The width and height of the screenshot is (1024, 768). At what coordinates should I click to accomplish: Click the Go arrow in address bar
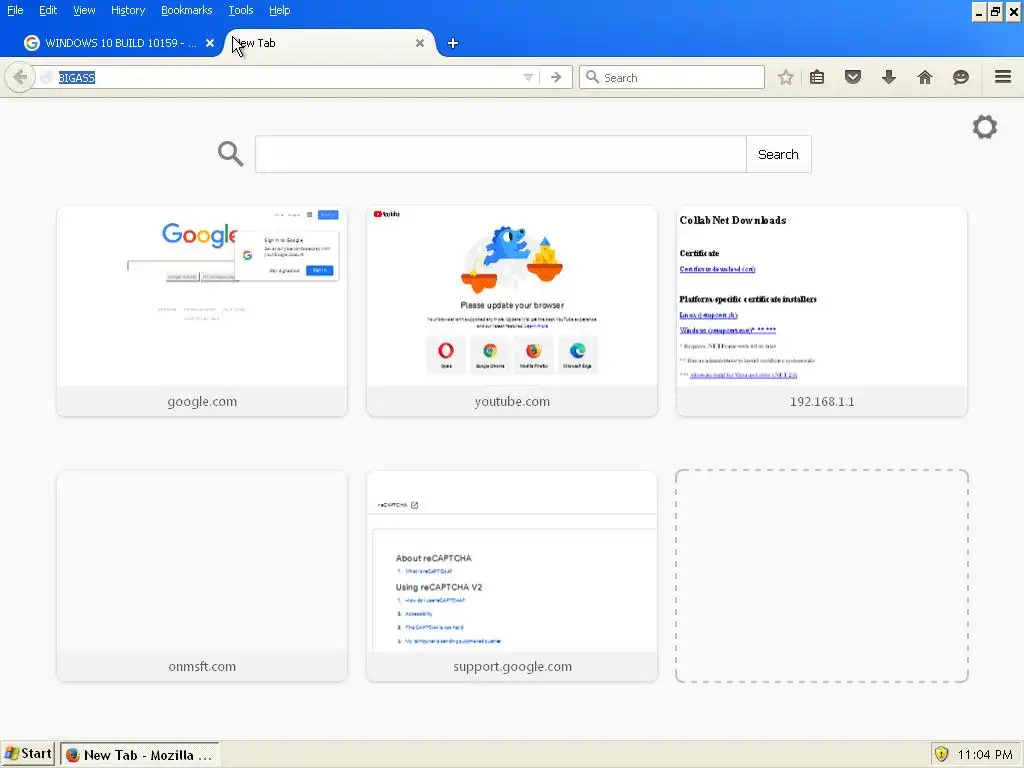(x=556, y=77)
